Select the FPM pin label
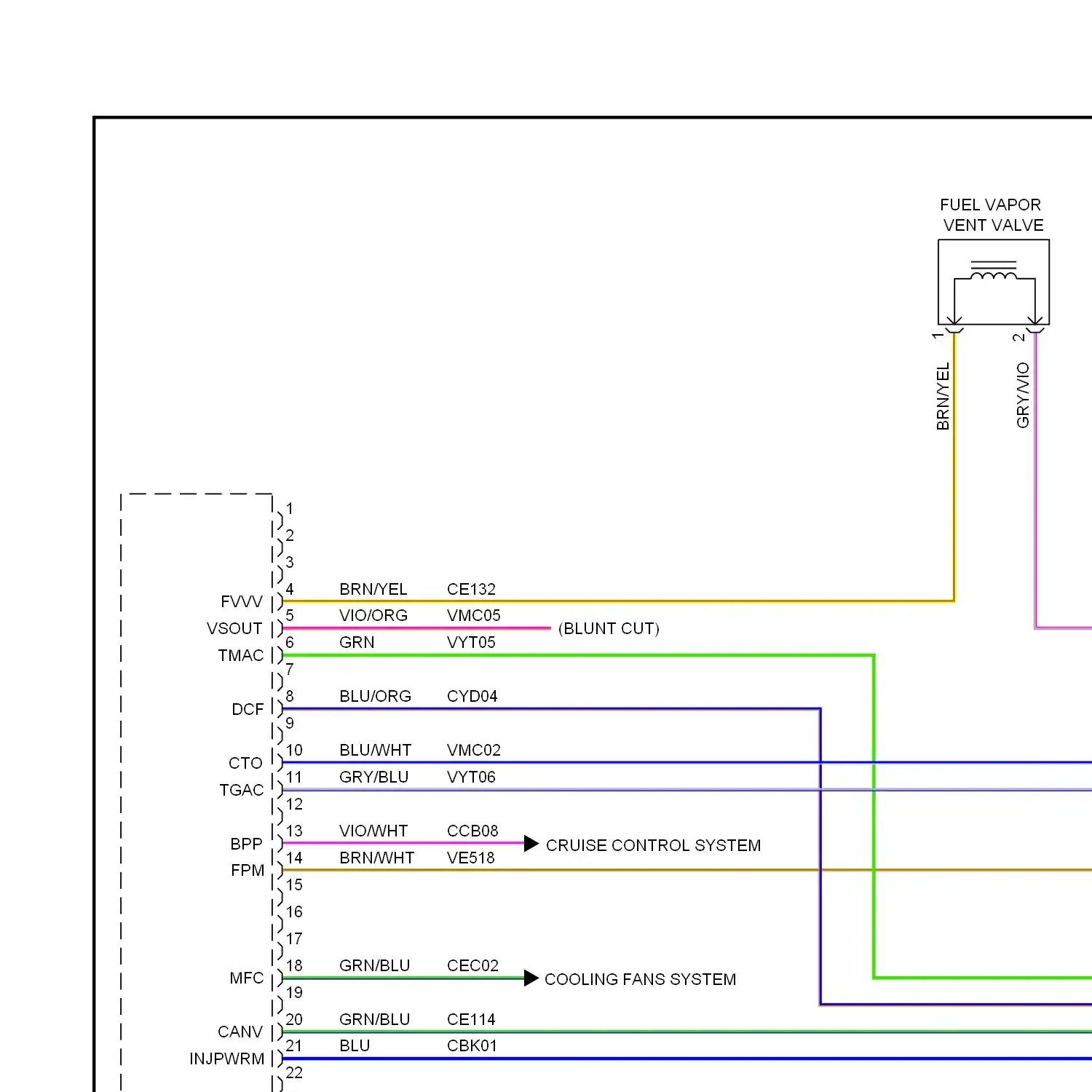Screen dimensions: 1092x1092 (248, 870)
